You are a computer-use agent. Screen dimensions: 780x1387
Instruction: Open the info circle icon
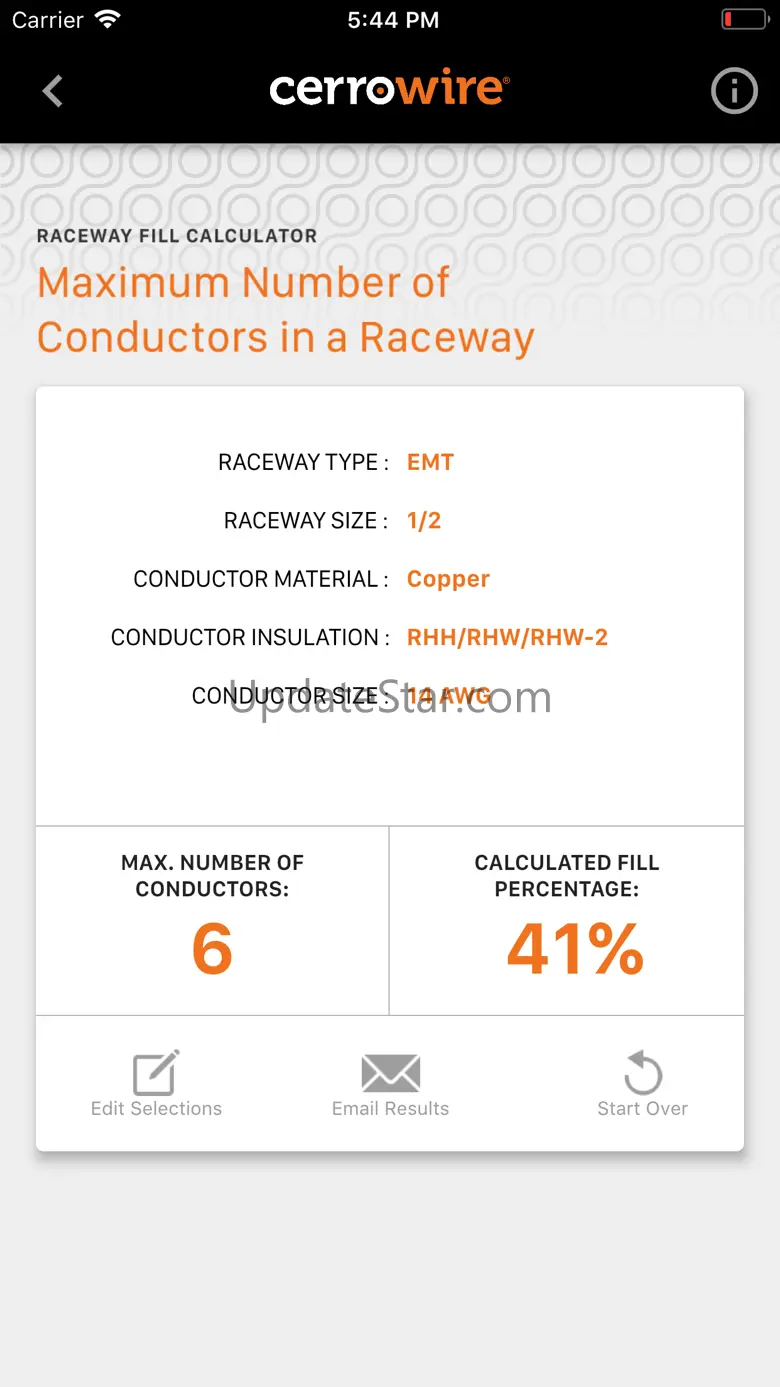point(734,91)
